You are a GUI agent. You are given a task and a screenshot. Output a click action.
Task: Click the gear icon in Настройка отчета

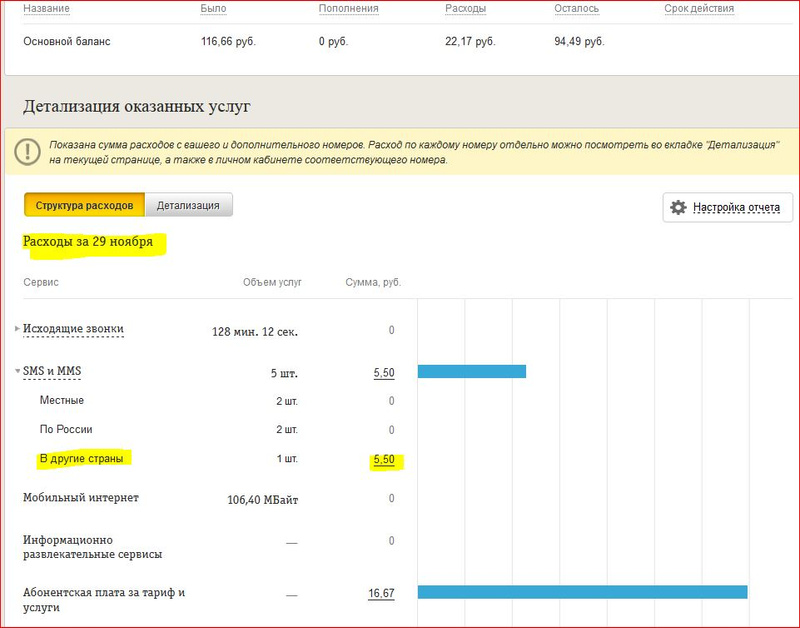click(679, 208)
